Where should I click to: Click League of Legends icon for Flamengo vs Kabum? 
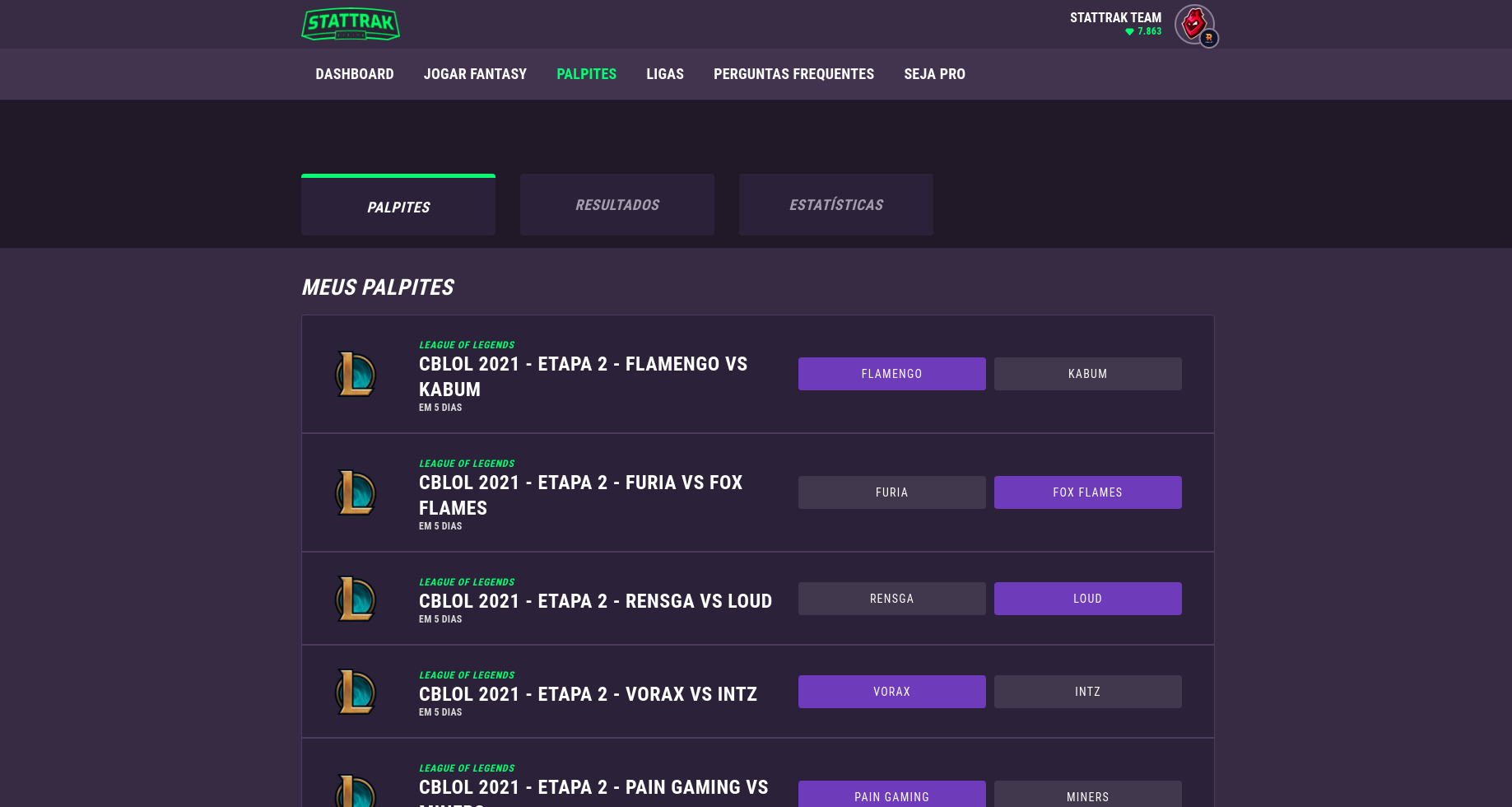point(356,374)
